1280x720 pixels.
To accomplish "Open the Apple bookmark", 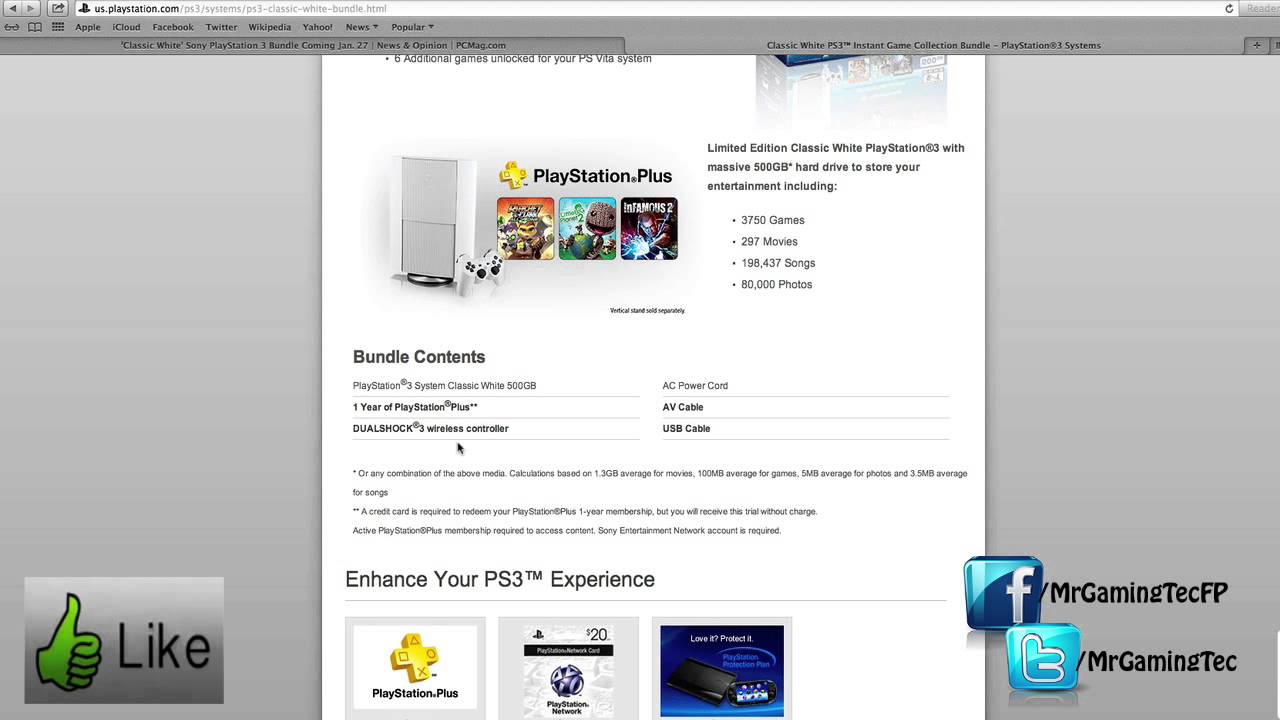I will coord(88,27).
